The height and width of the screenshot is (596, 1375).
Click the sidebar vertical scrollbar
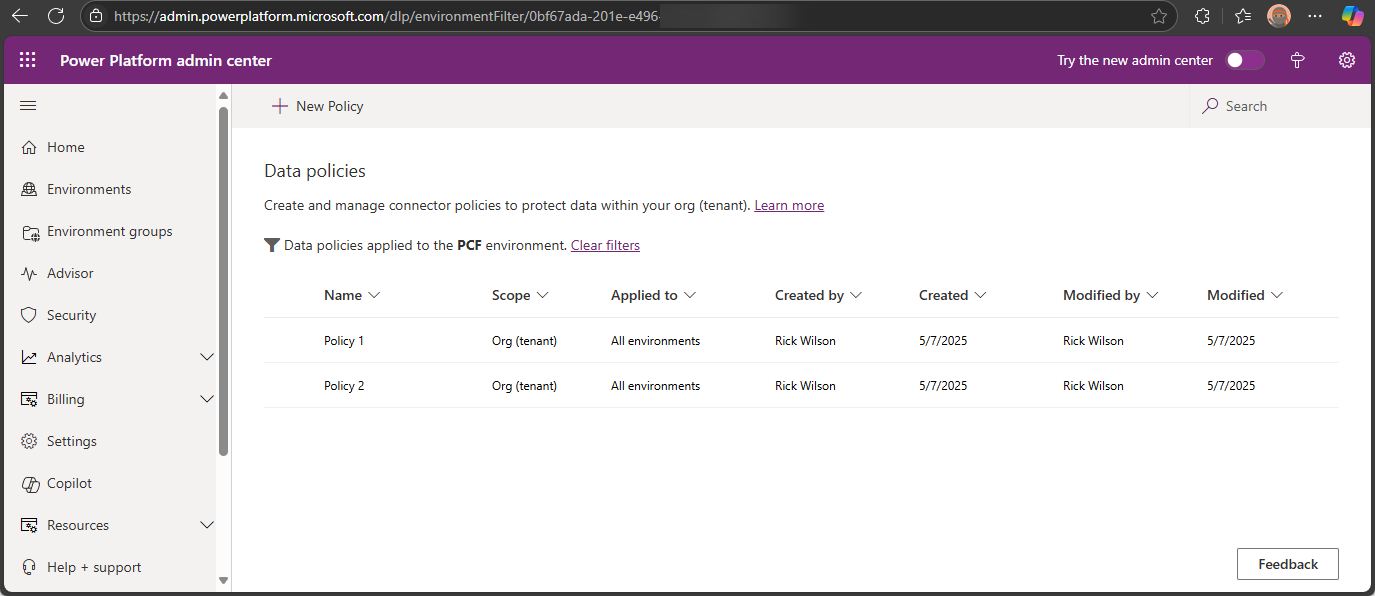pos(224,280)
